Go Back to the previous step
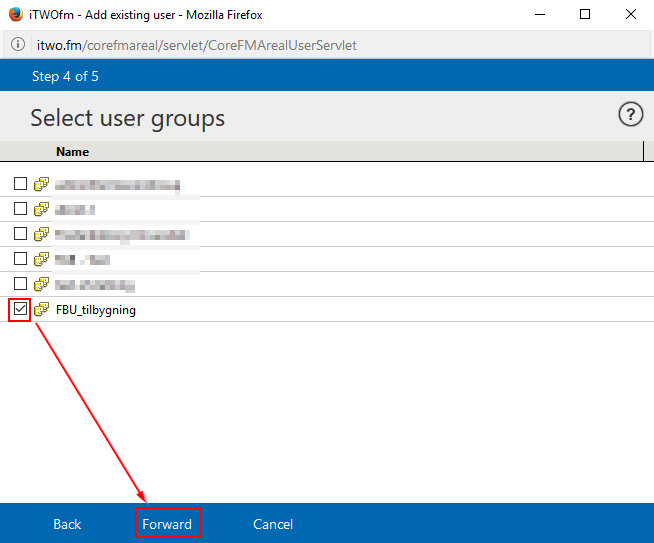654x543 pixels. coord(67,524)
